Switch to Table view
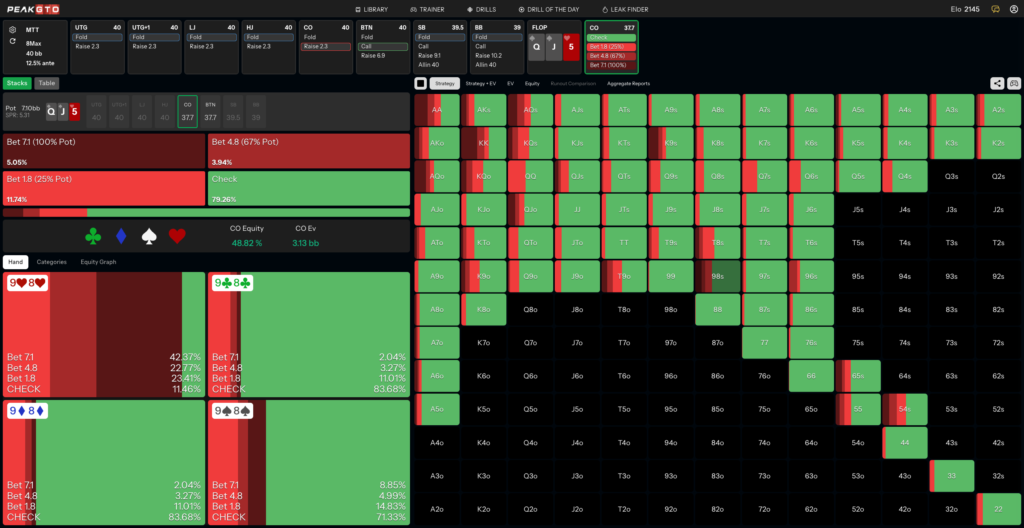Screen dimensions: 1024x528 click(46, 83)
